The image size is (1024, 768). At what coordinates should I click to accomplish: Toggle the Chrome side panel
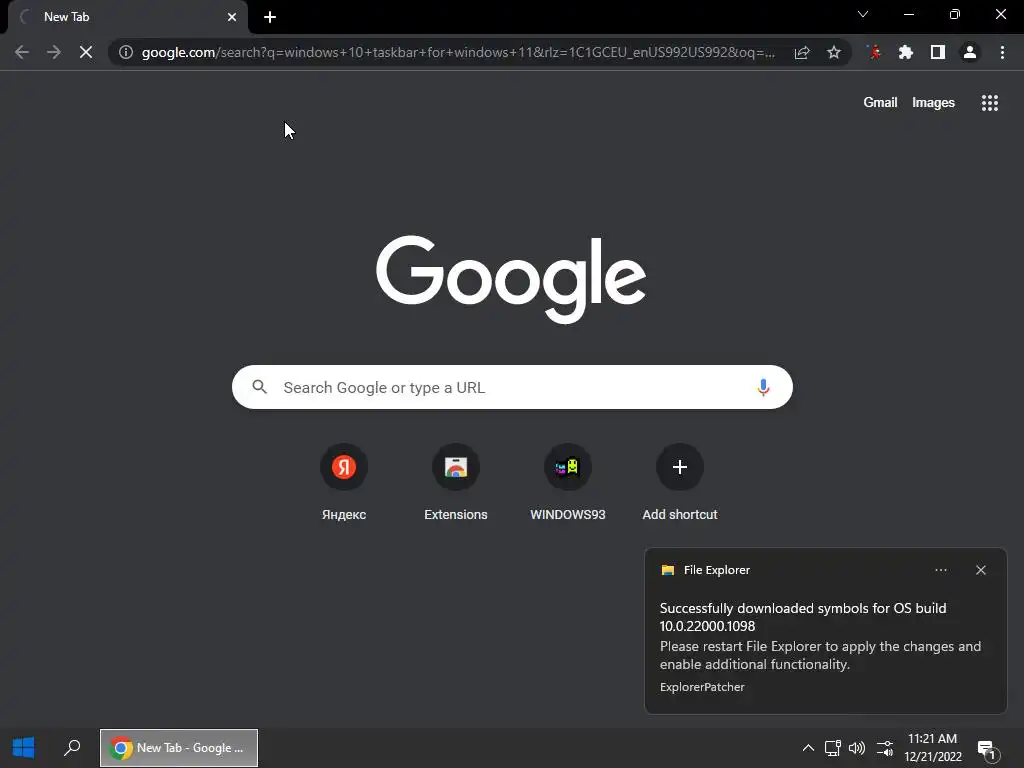point(938,52)
